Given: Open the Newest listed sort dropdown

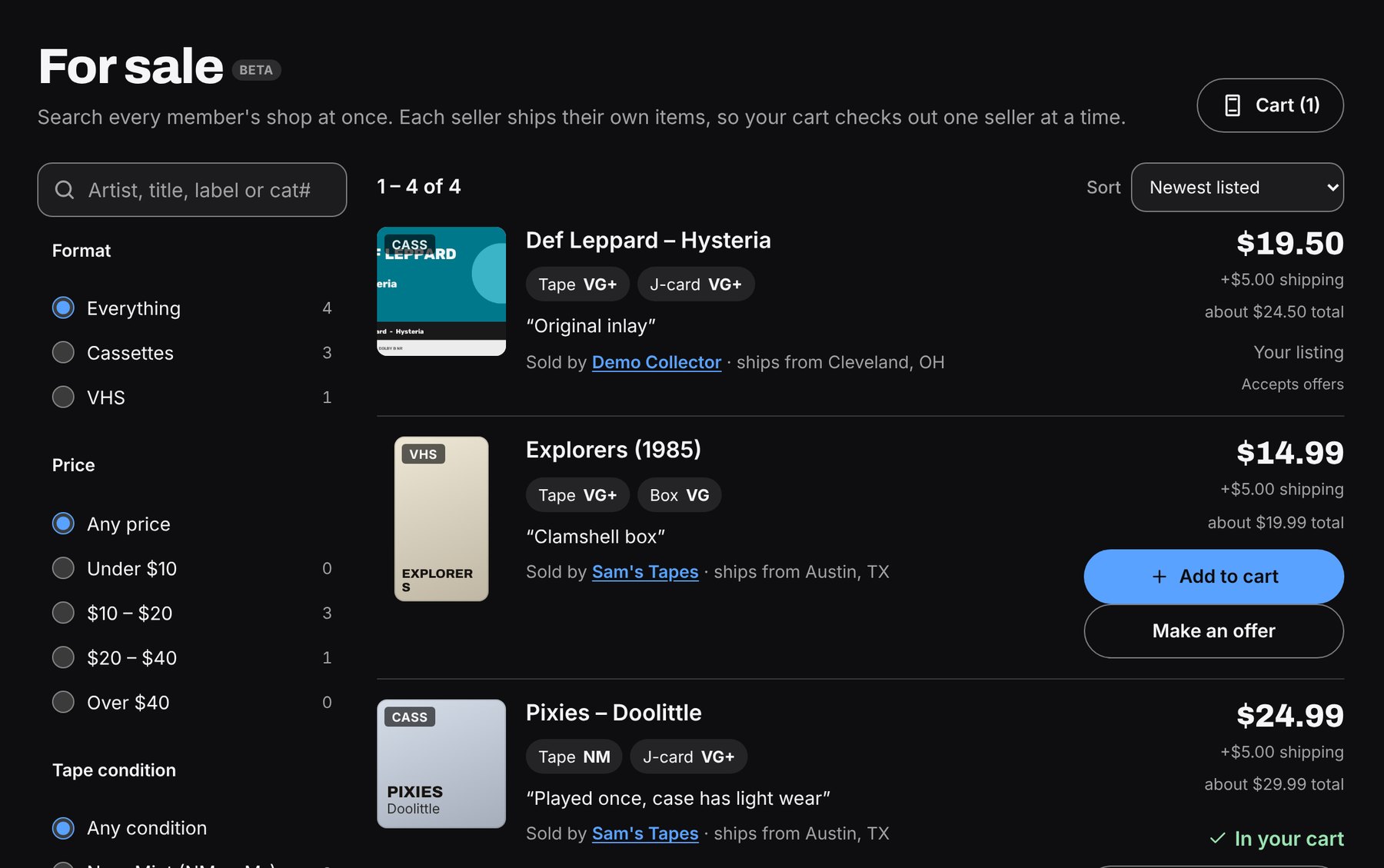Looking at the screenshot, I should point(1237,187).
